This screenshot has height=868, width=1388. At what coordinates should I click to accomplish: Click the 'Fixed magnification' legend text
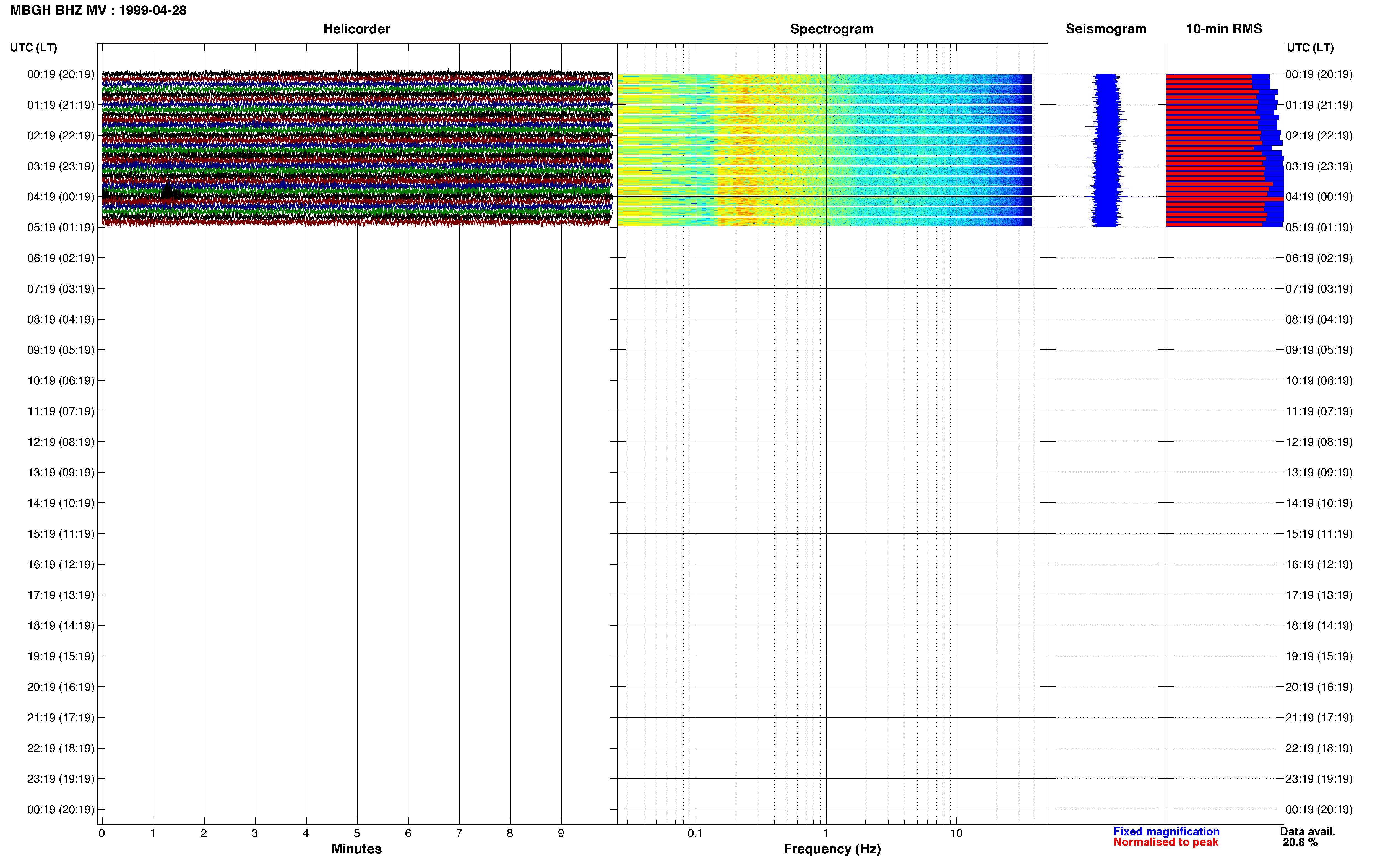1166,831
